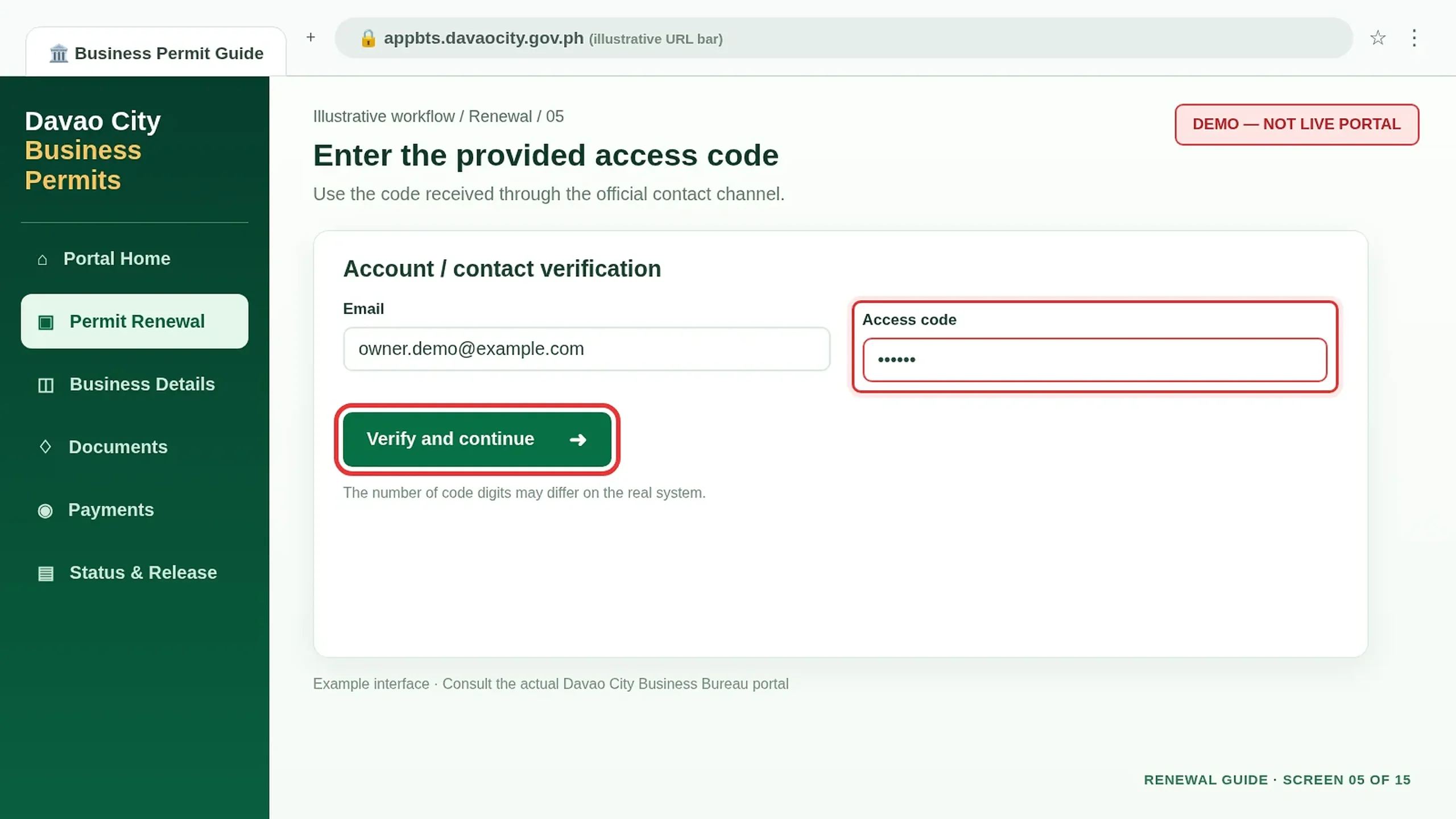Screen dimensions: 1456x819
Task: Click the padlock icon in URL bar
Action: (x=368, y=38)
